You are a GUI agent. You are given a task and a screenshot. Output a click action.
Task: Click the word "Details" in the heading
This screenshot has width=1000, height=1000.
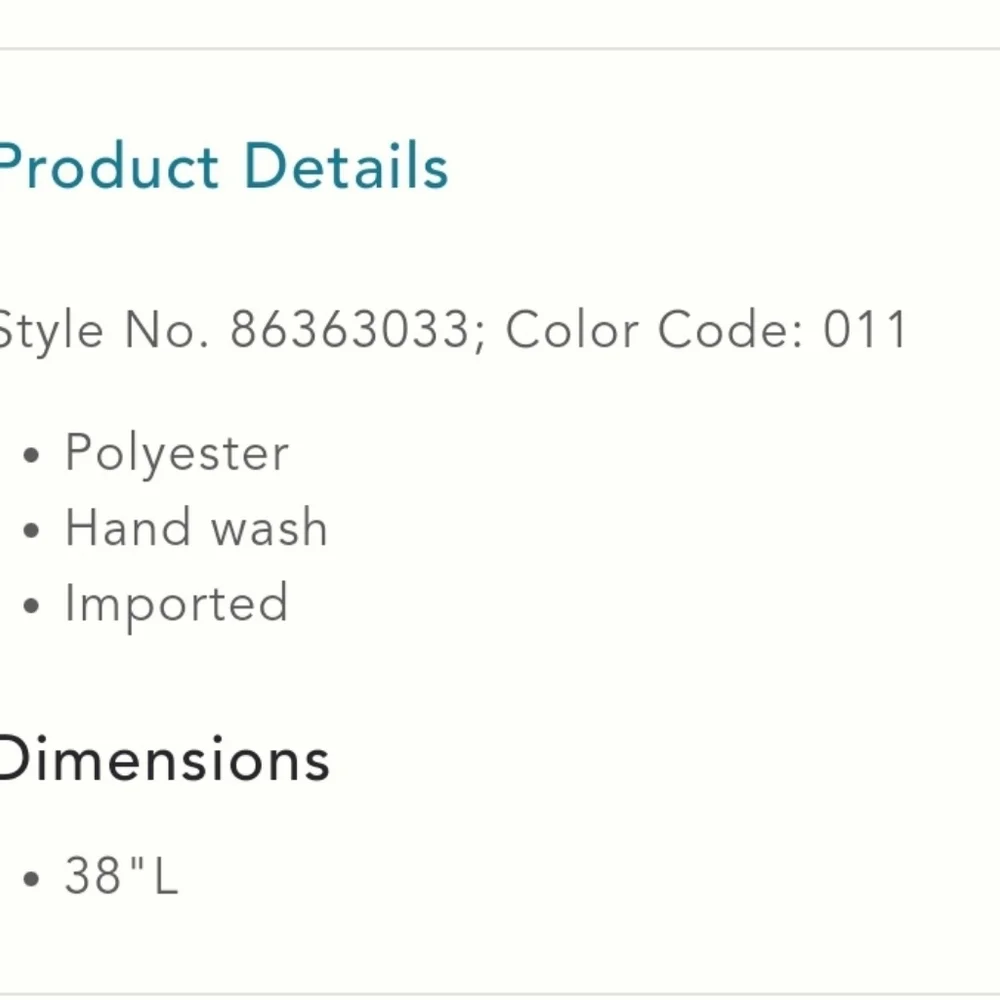tap(346, 167)
